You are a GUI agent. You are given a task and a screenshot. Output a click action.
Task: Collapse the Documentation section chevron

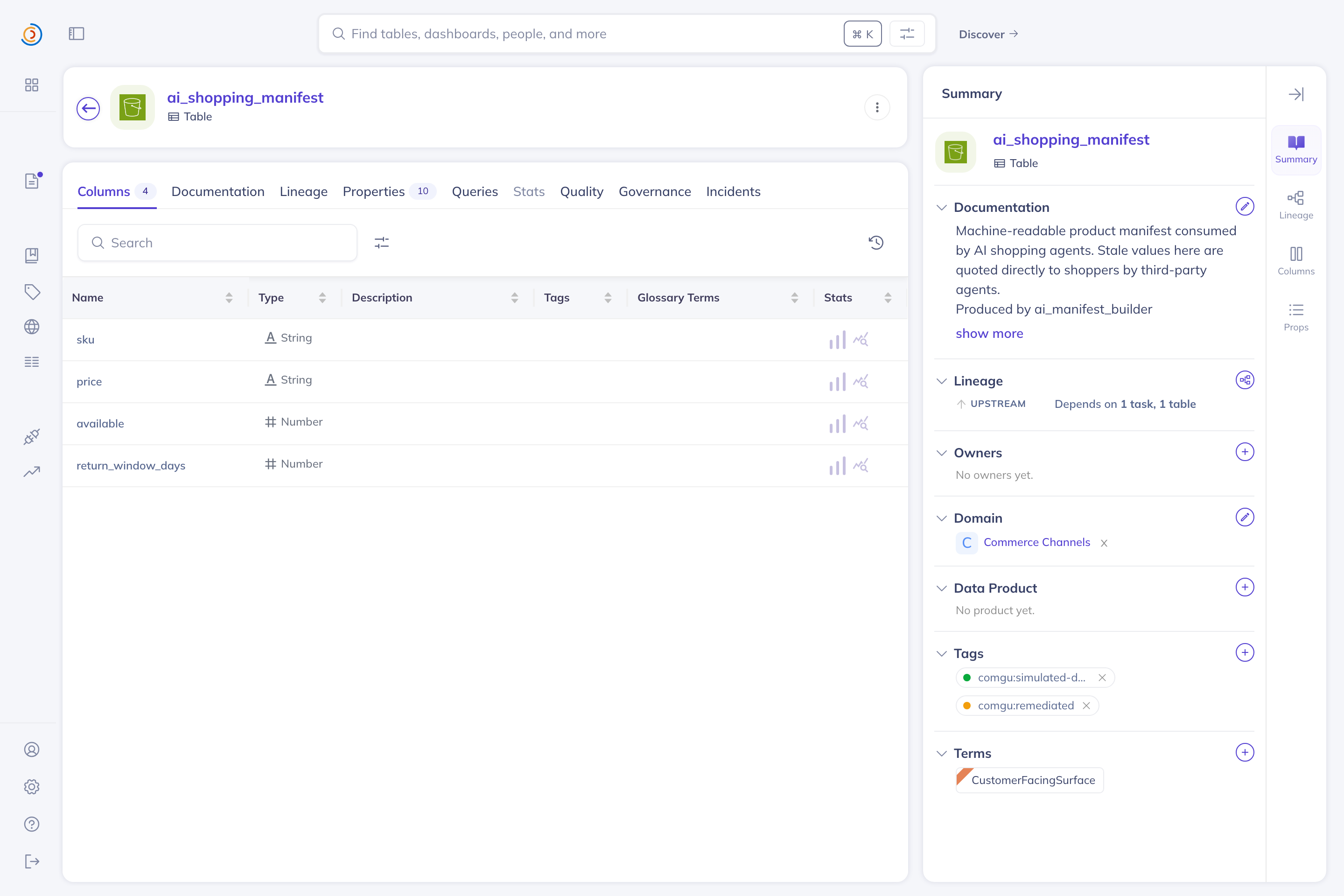click(x=942, y=207)
